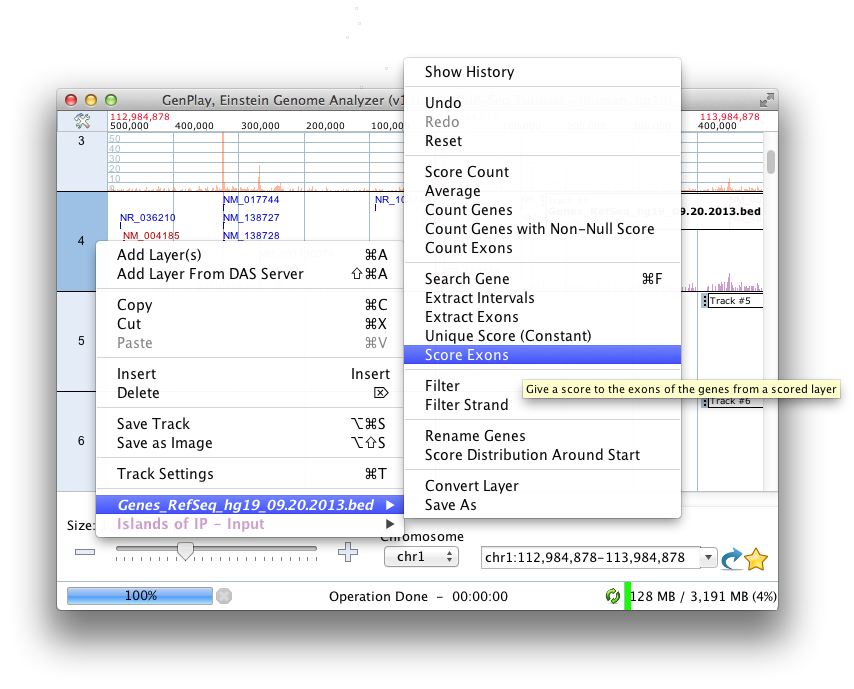Expand the genomic position combo box arrow
Image resolution: width=854 pixels, height=689 pixels.
709,557
